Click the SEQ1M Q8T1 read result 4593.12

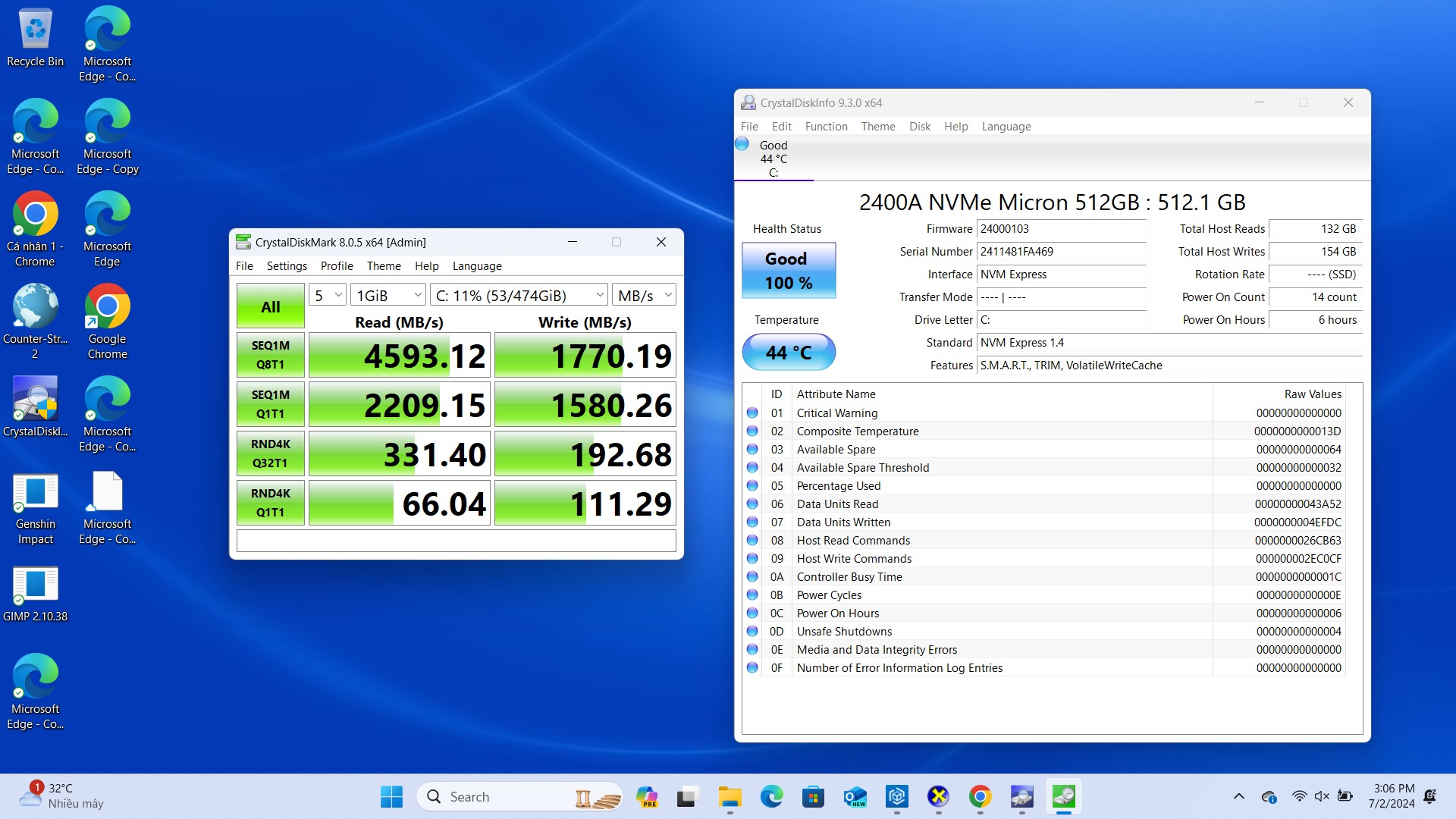click(x=400, y=355)
